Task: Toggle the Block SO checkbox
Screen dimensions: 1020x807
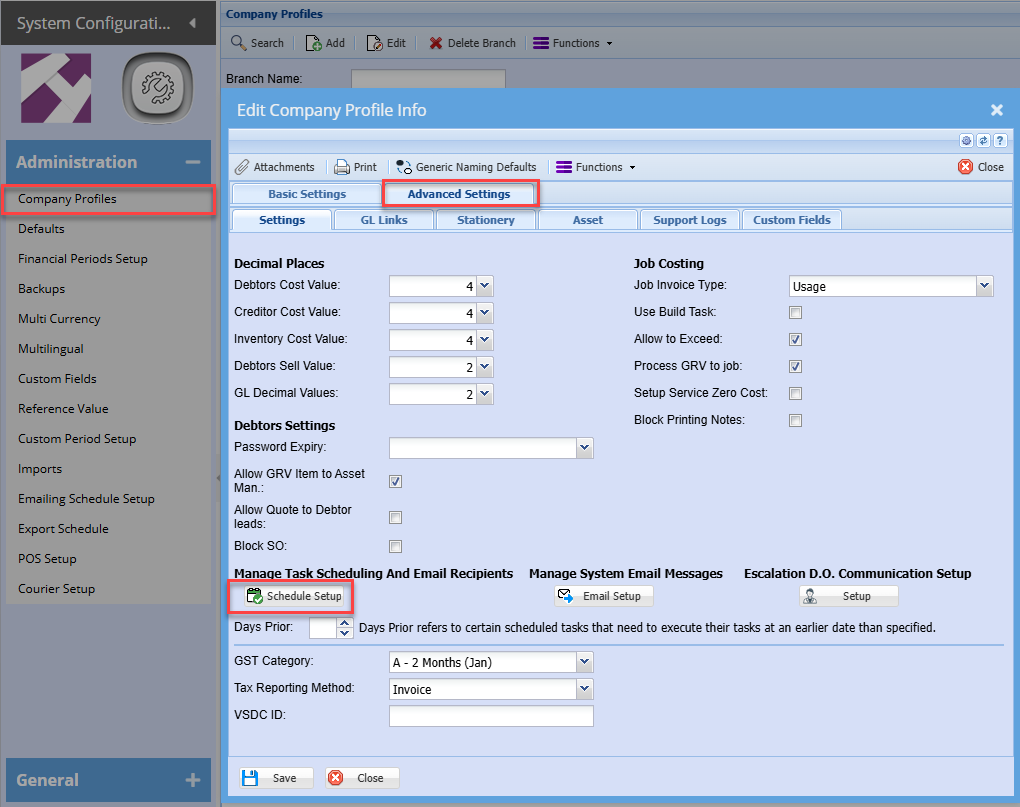Action: pyautogui.click(x=395, y=547)
